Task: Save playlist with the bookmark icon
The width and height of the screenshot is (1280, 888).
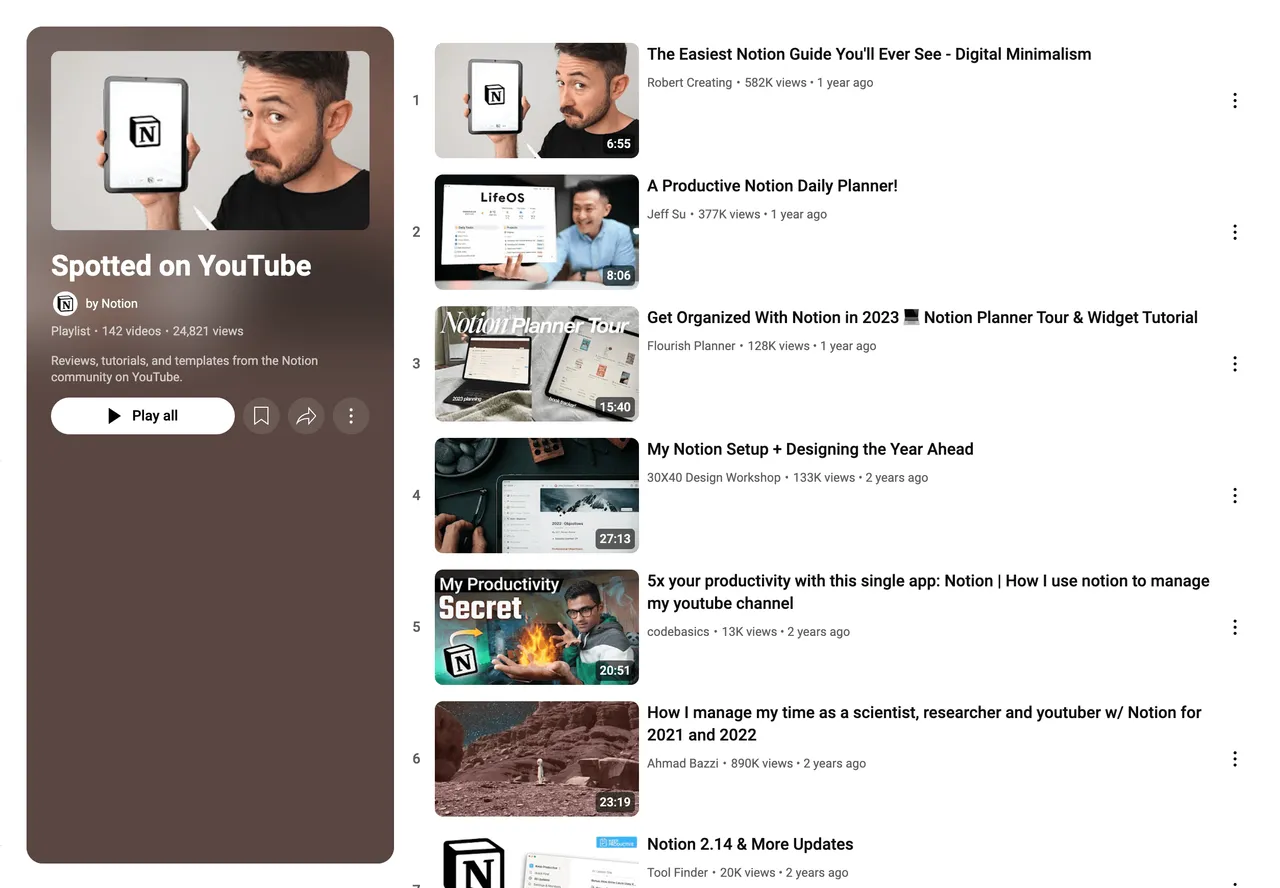Action: (261, 416)
